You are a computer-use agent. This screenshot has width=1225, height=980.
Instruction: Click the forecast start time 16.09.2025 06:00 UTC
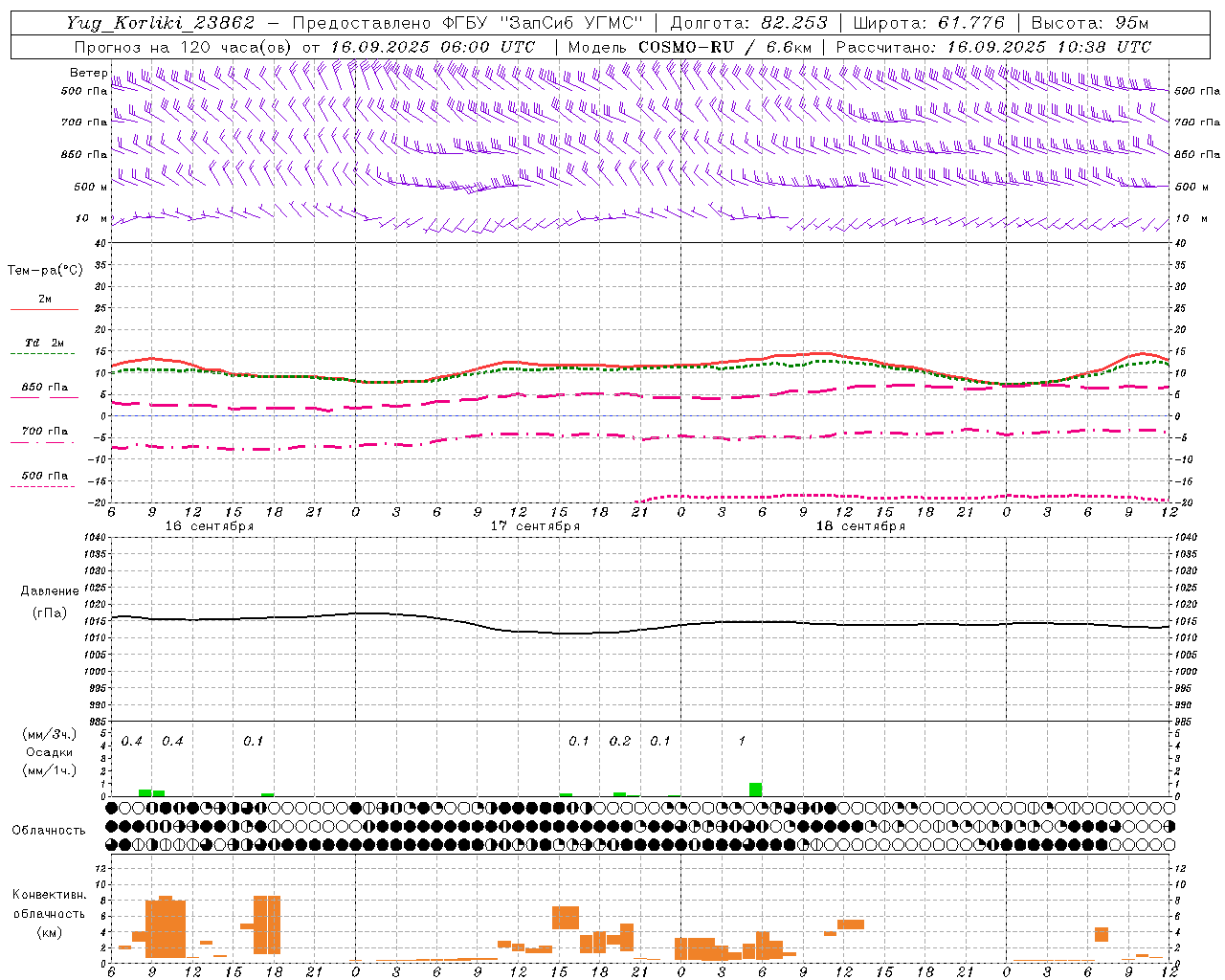click(x=433, y=47)
